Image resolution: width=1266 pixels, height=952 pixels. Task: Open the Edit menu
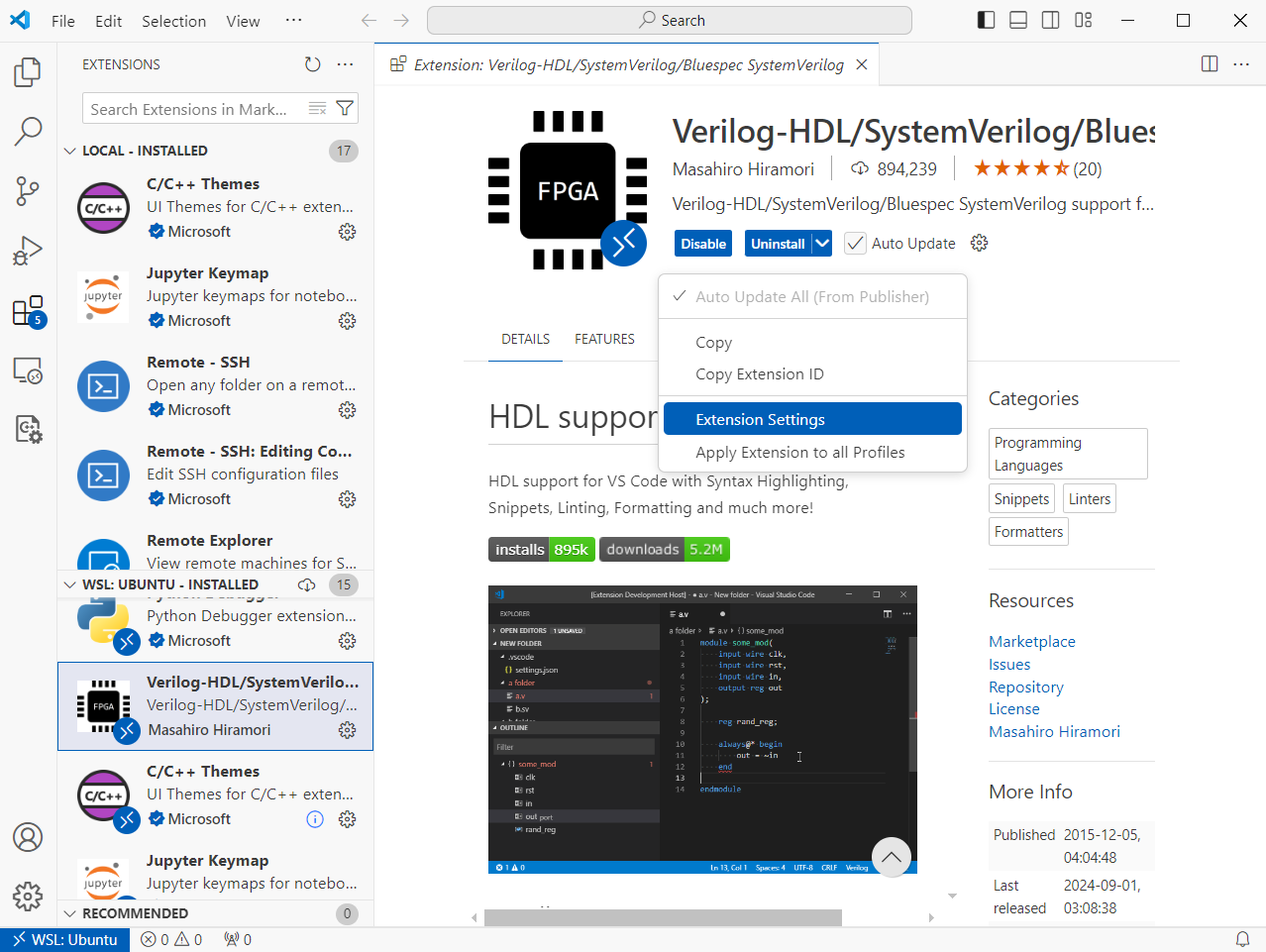pyautogui.click(x=109, y=21)
